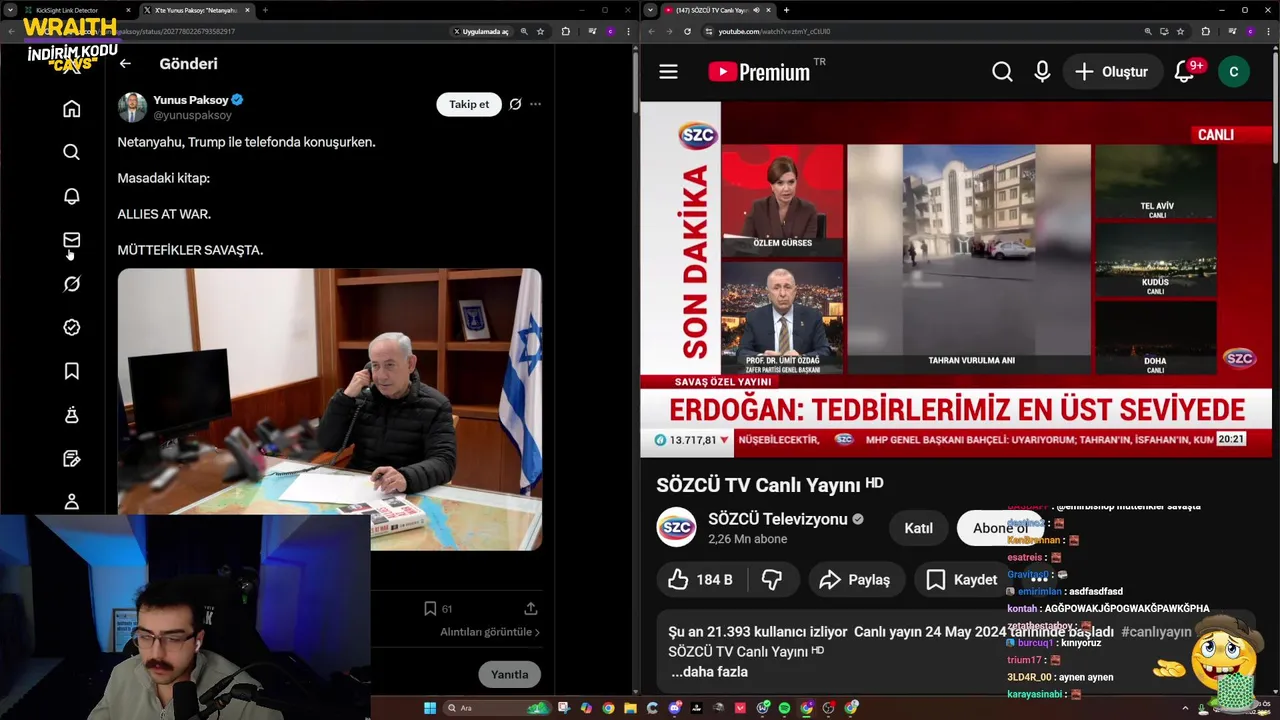
Task: Open Extensions puzzle icon in the YouTube browser
Action: pos(1205,31)
